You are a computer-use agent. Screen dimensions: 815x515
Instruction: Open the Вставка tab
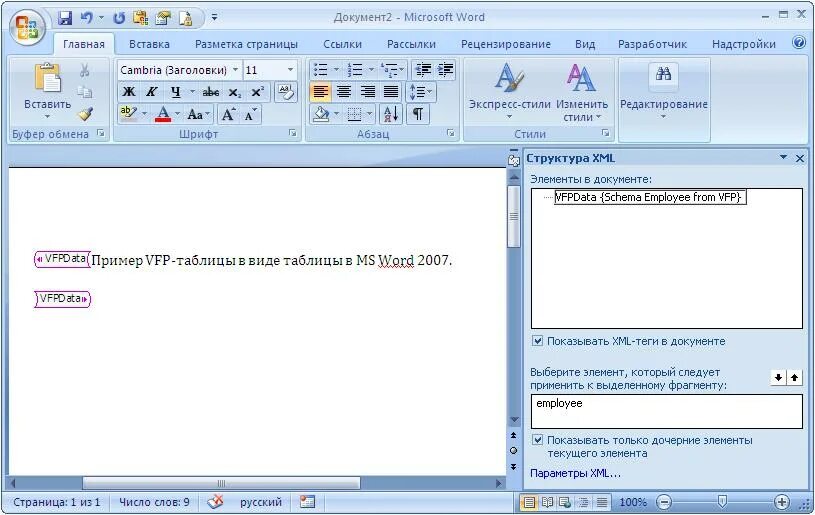[149, 44]
